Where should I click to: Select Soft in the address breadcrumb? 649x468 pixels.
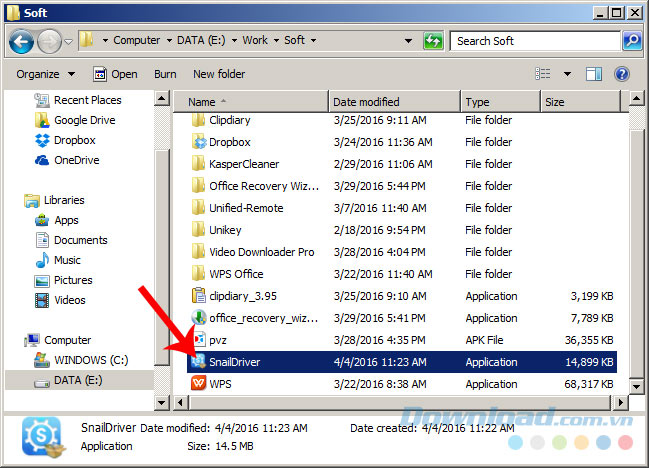click(294, 40)
